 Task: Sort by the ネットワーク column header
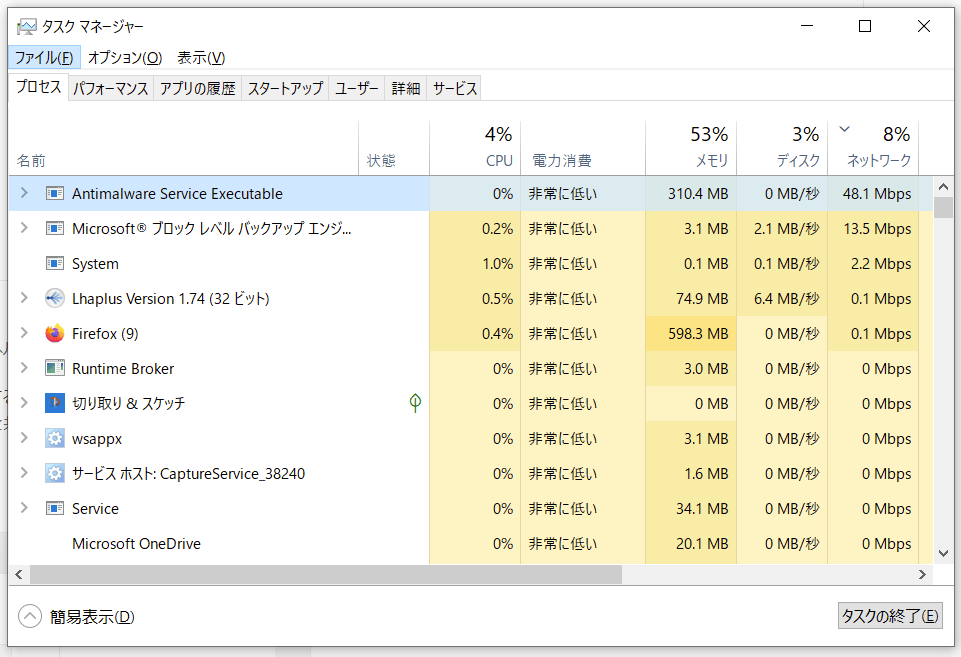click(873, 148)
